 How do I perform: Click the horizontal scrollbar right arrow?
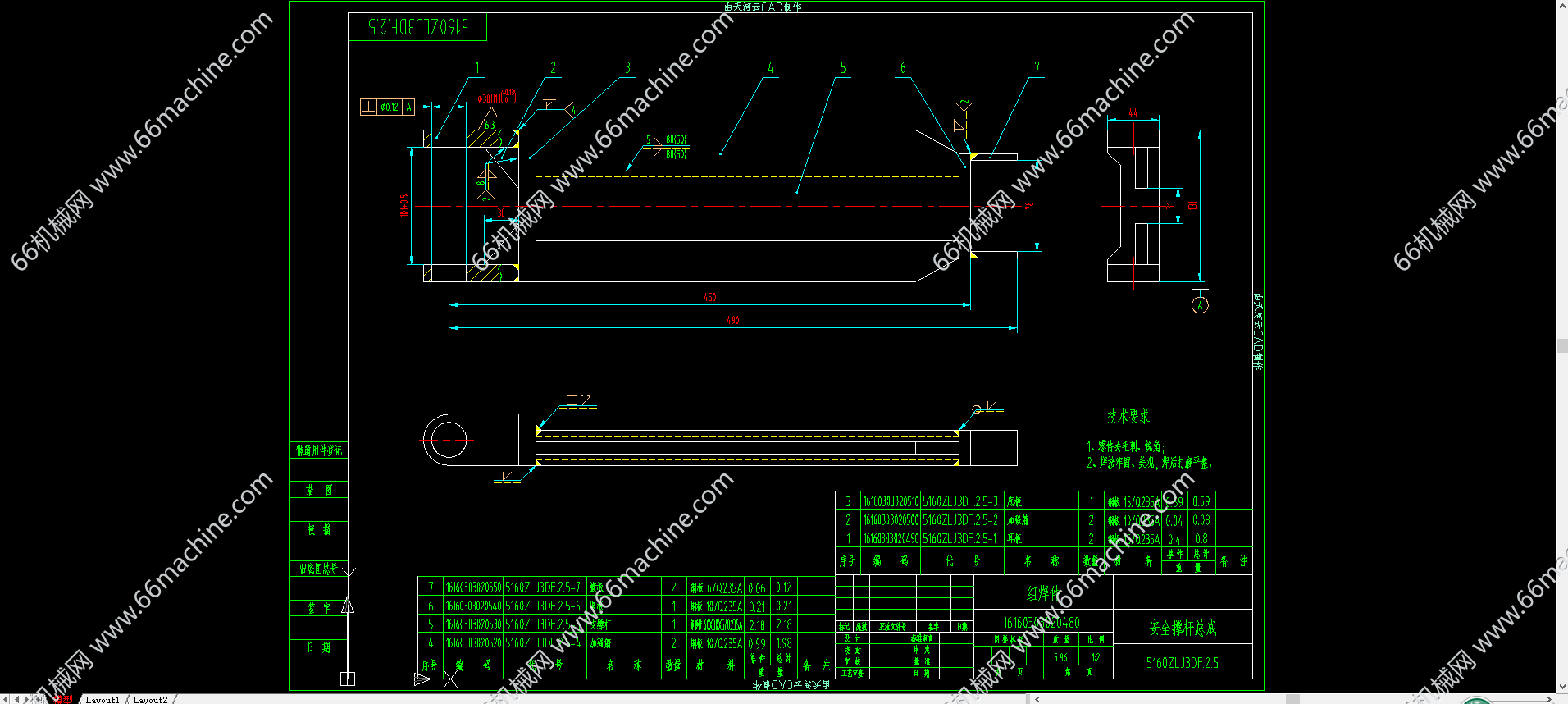[x=1547, y=699]
